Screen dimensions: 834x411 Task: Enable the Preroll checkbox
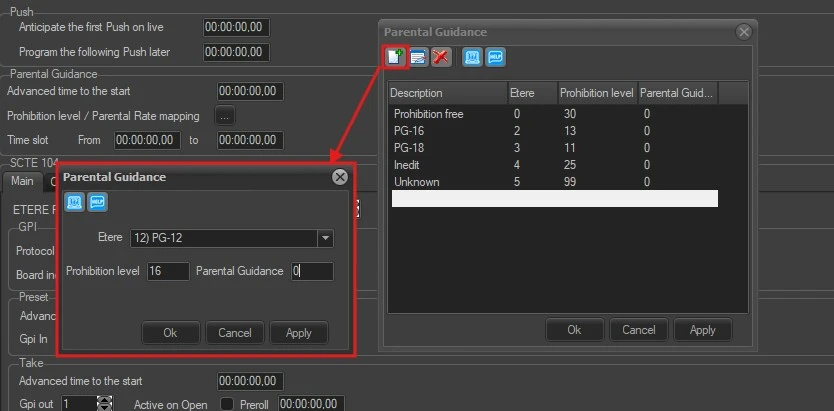point(227,404)
